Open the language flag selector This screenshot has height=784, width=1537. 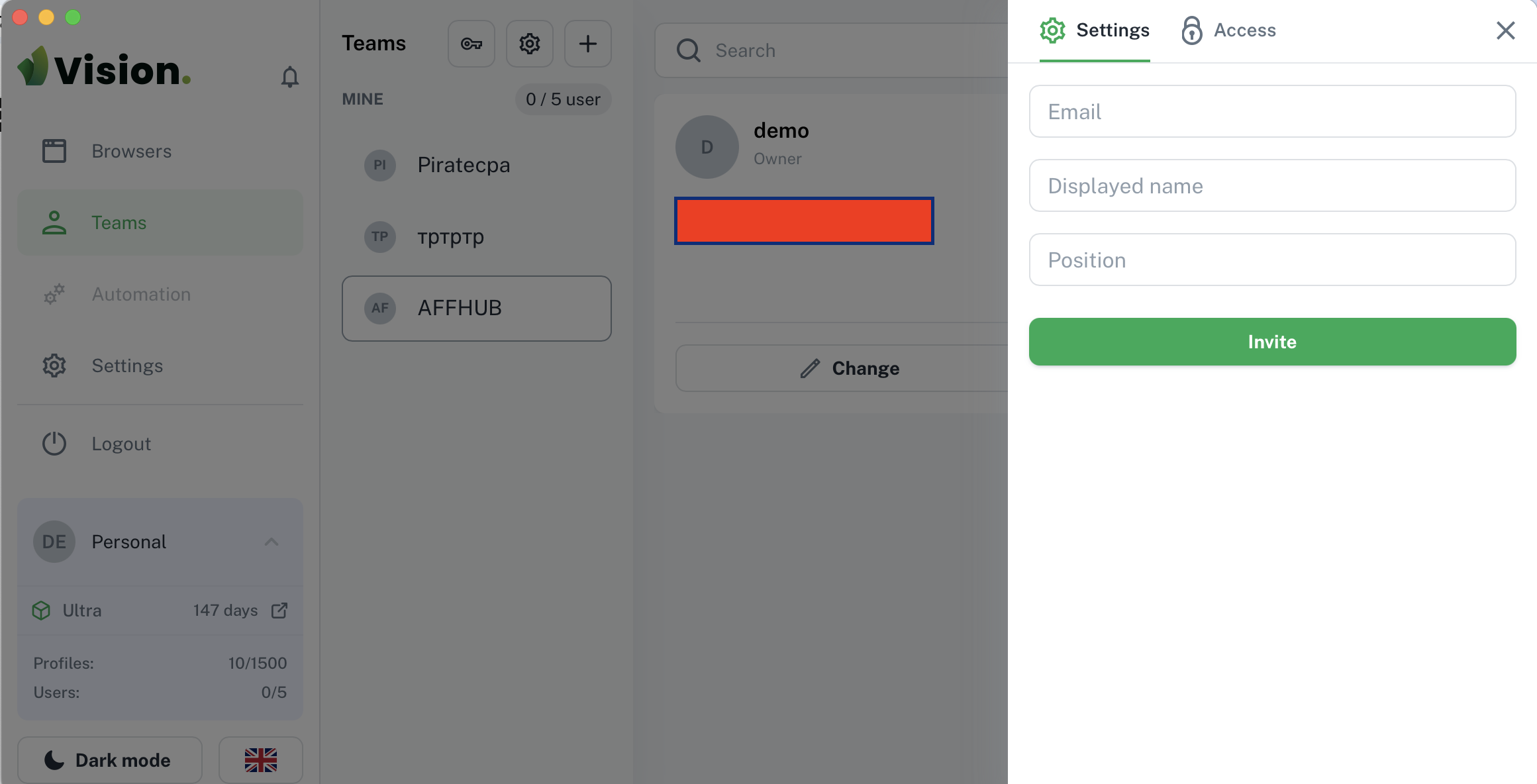pyautogui.click(x=261, y=760)
